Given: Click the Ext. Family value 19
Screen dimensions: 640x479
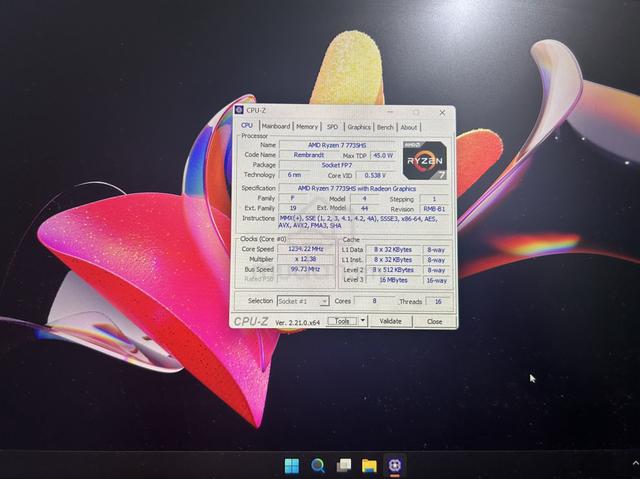Looking at the screenshot, I should [x=293, y=208].
